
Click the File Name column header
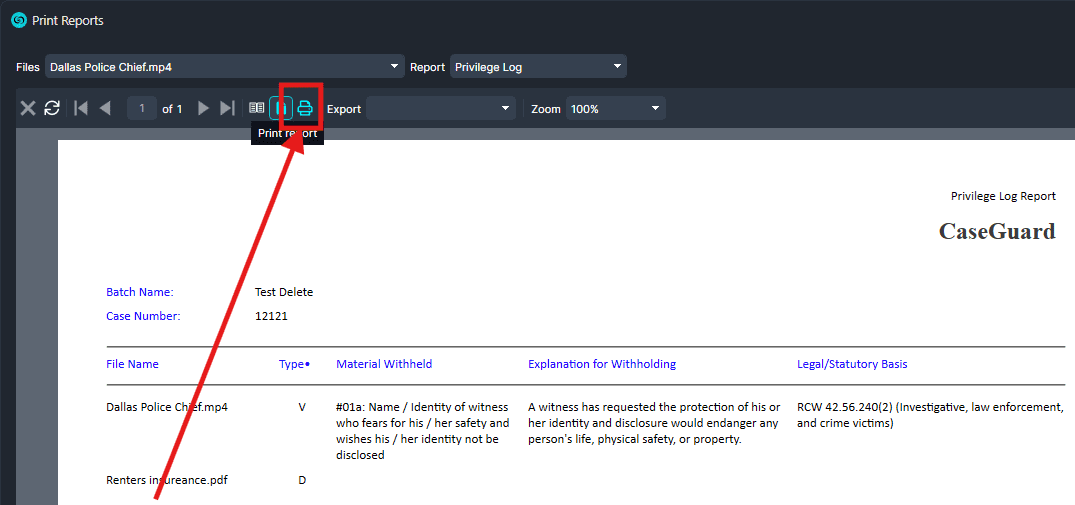click(x=132, y=364)
